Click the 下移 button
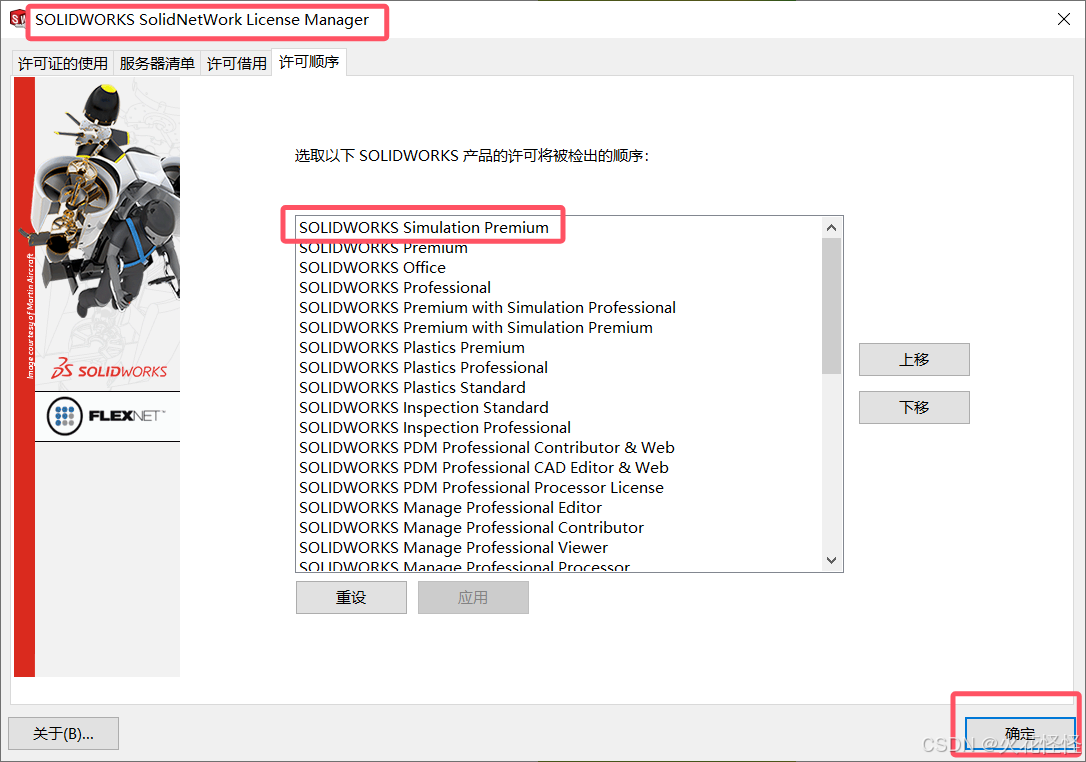The width and height of the screenshot is (1086, 762). 914,407
